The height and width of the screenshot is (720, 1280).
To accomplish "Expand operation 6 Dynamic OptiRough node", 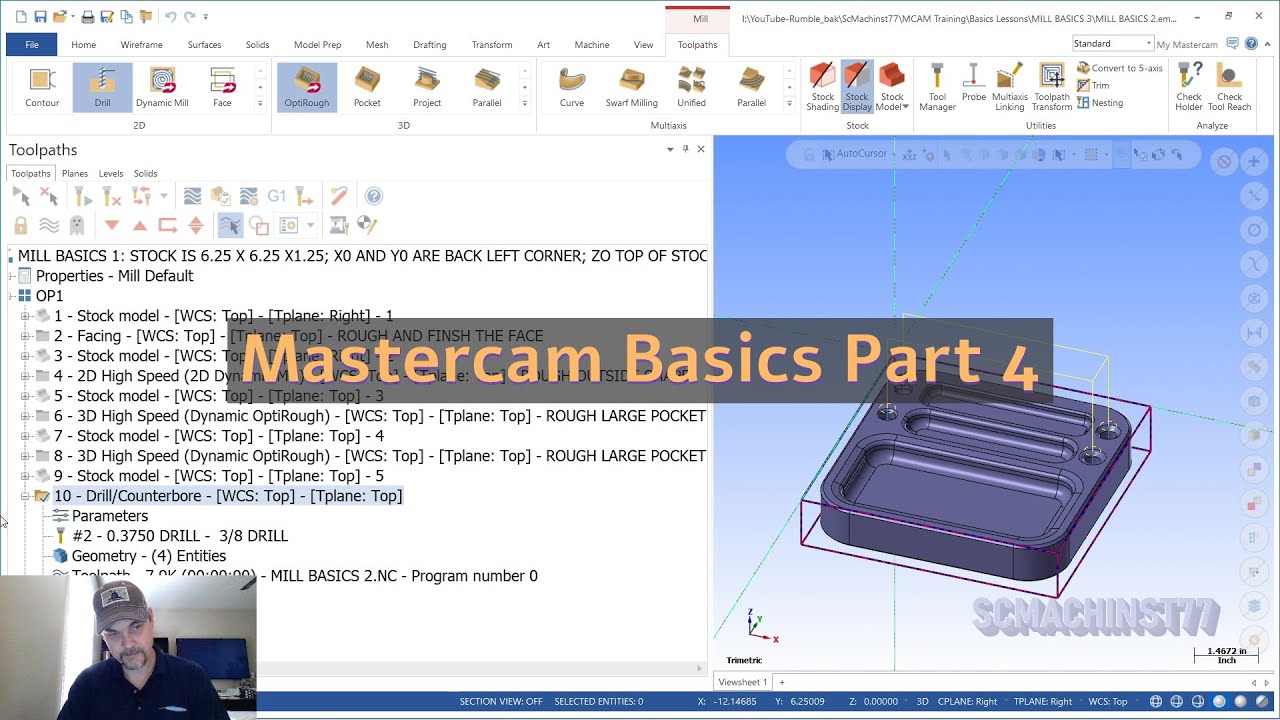I will pyautogui.click(x=25, y=416).
